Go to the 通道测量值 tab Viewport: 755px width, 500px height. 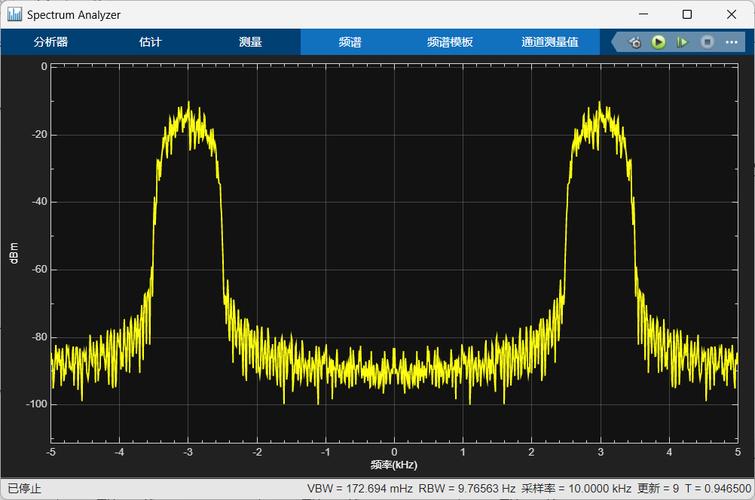[x=549, y=42]
